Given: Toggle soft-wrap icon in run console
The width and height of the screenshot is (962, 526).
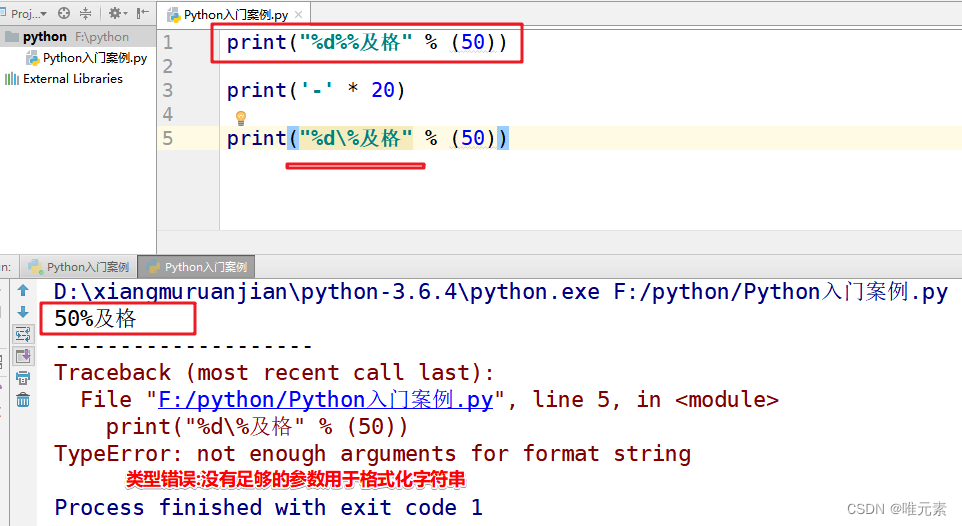Looking at the screenshot, I should [x=23, y=334].
